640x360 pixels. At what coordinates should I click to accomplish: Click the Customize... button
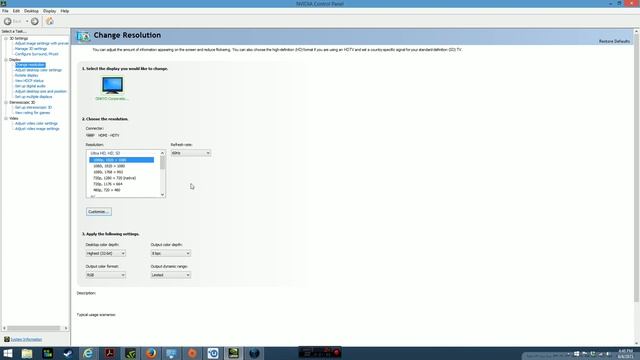coord(99,212)
